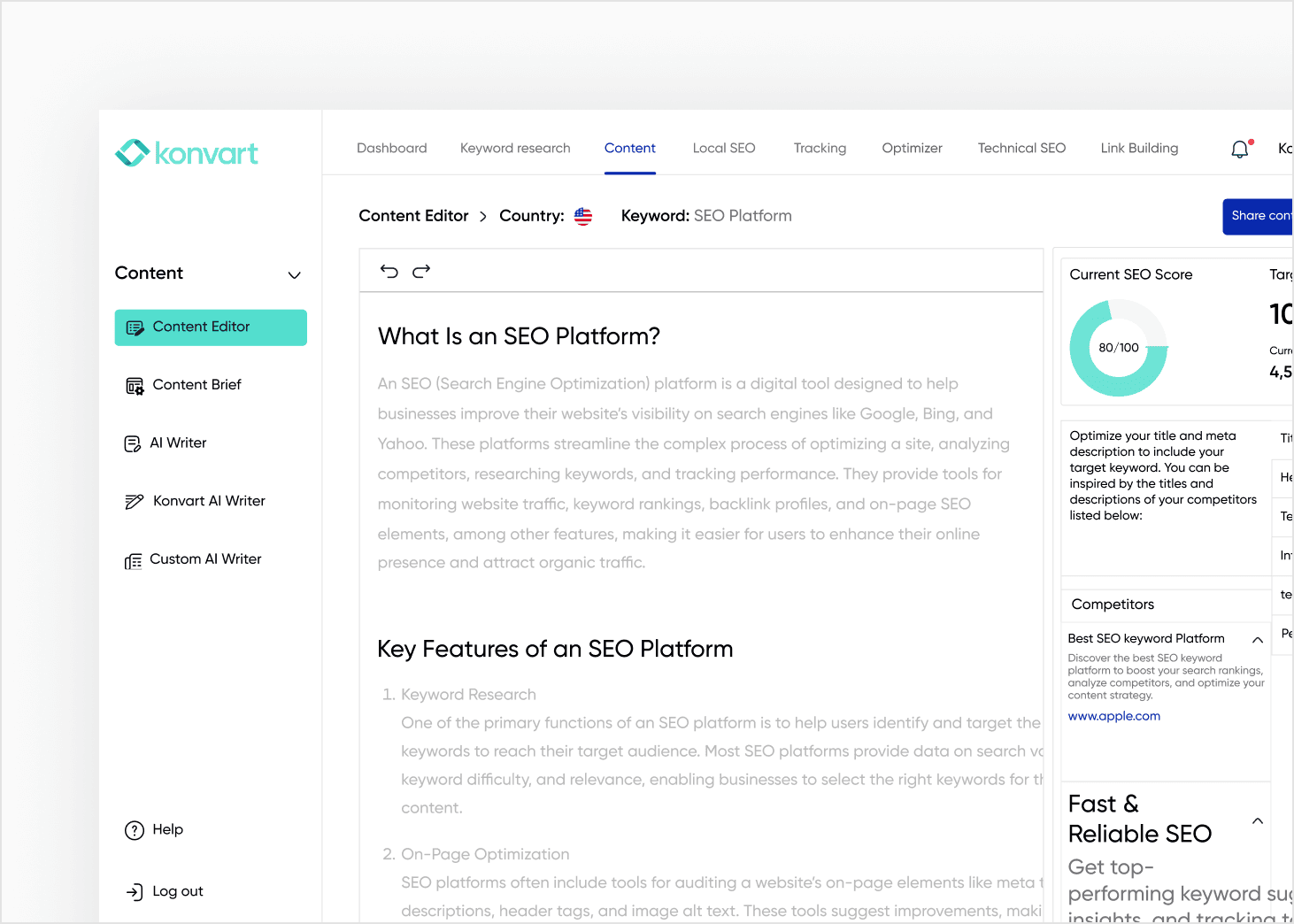Switch to the Dashboard tab

click(x=391, y=148)
